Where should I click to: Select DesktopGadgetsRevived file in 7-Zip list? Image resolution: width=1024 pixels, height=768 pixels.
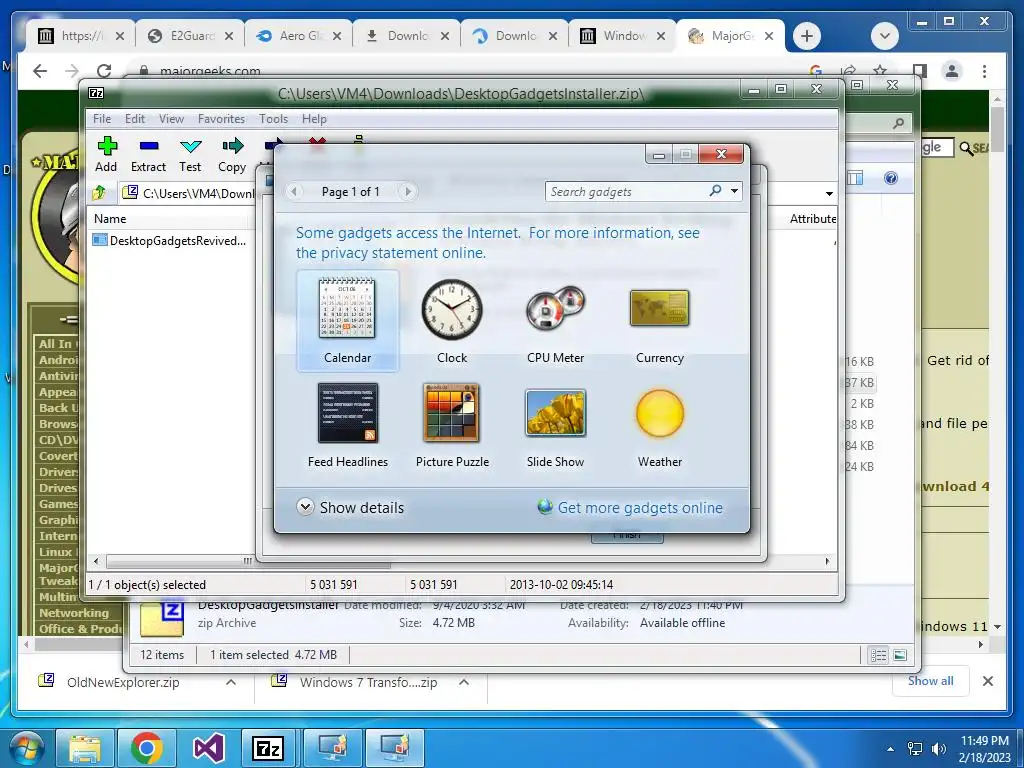170,240
